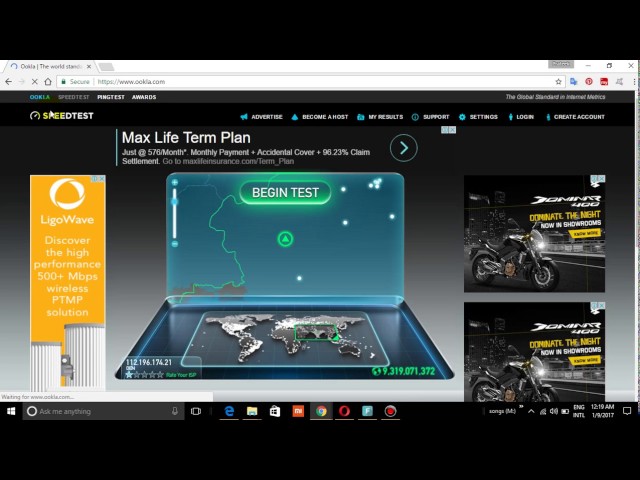Zoom out map with minus button
This screenshot has height=480, width=640.
(x=175, y=244)
